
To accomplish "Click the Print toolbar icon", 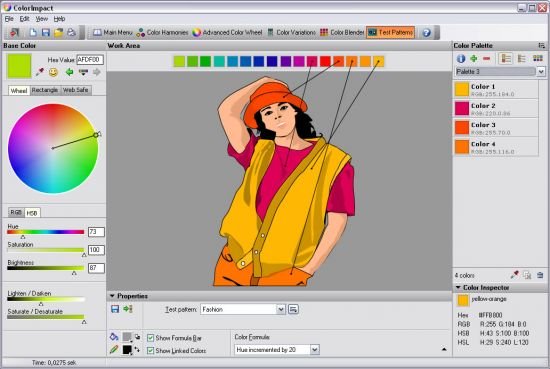I will pyautogui.click(x=71, y=32).
